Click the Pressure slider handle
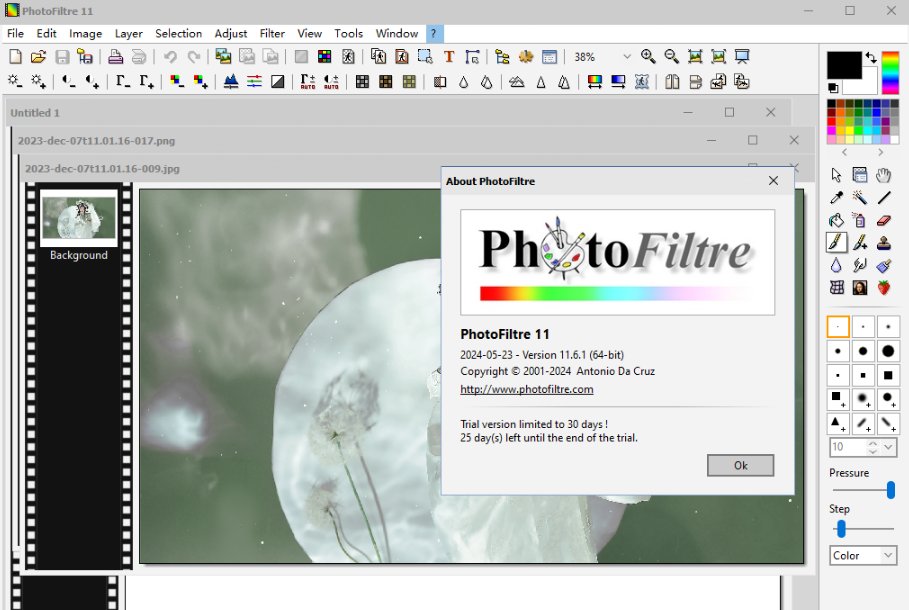Image resolution: width=909 pixels, height=610 pixels. [890, 490]
